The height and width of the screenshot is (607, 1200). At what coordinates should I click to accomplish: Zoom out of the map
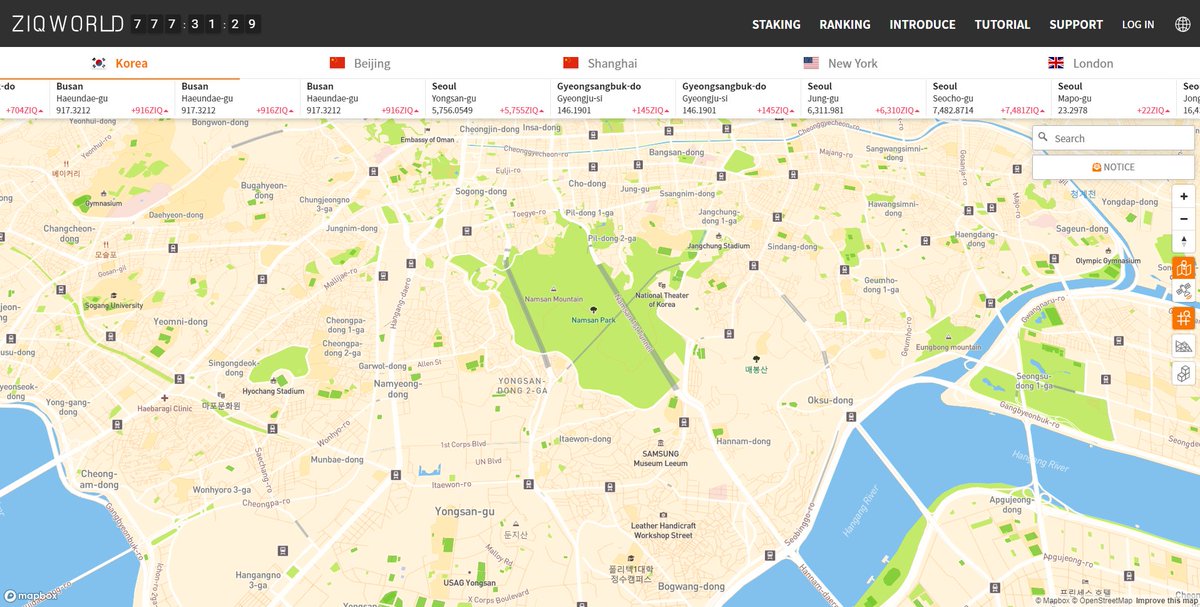(x=1184, y=219)
